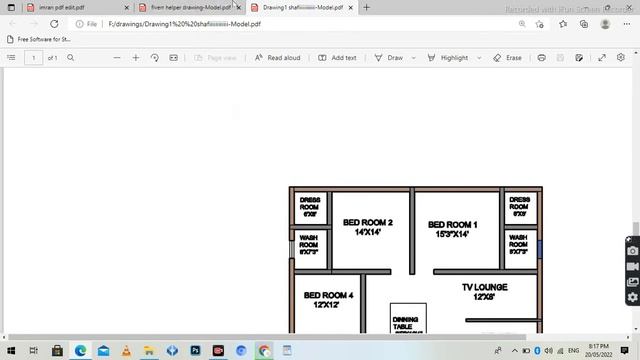Click the screenshot camera icon in recorder panel
The image size is (640, 360).
pyautogui.click(x=632, y=251)
